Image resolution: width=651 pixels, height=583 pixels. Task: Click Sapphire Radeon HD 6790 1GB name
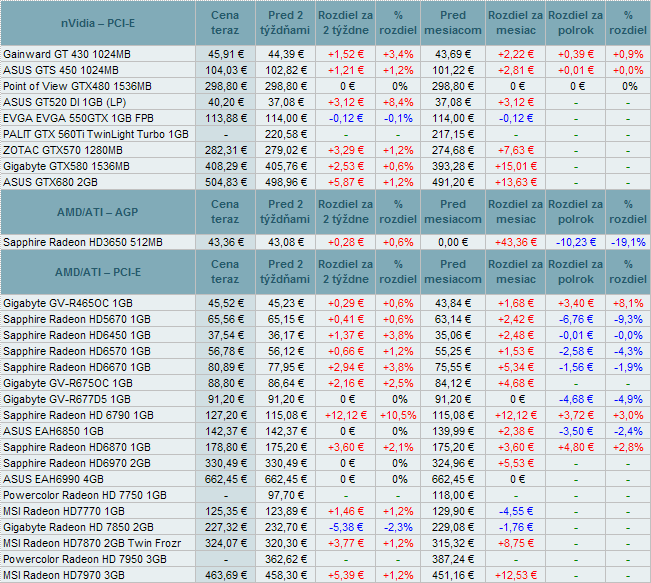tap(78, 415)
